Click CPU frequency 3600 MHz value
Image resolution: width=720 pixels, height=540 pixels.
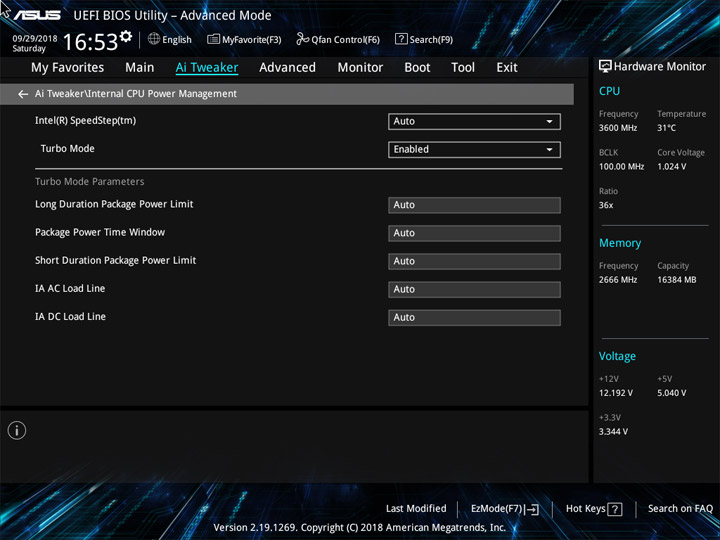(618, 128)
